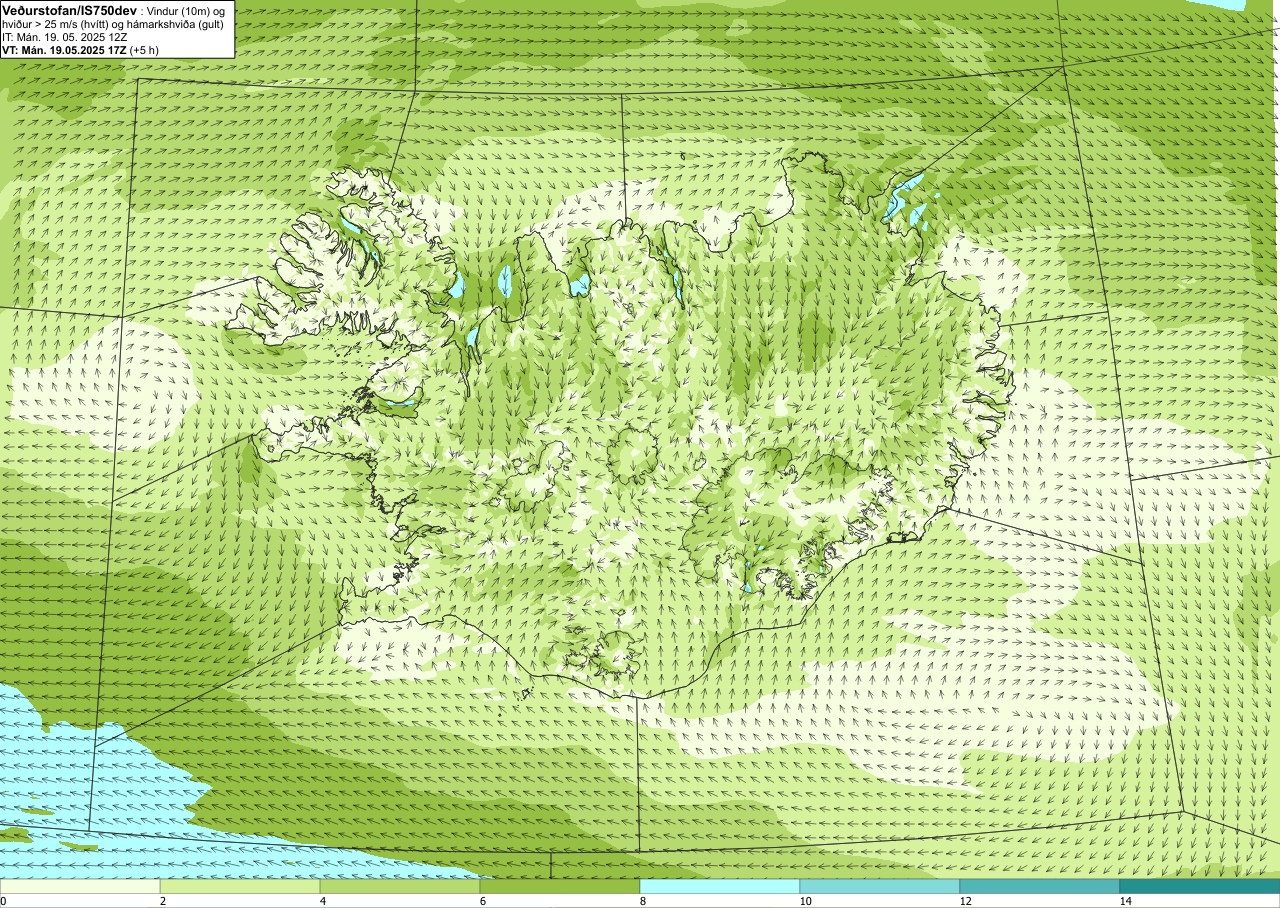Click the scale label '12'

965,901
